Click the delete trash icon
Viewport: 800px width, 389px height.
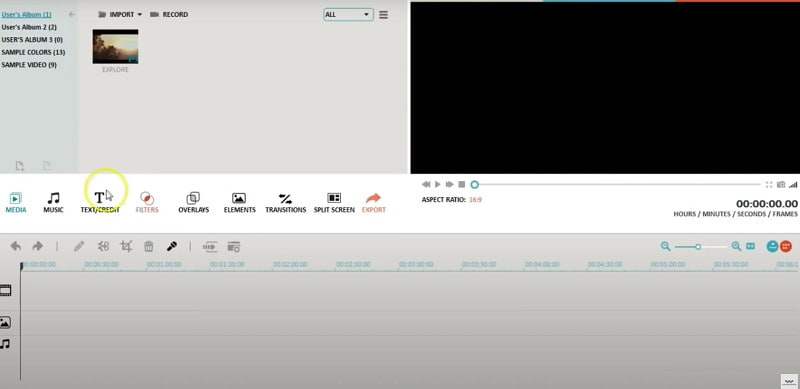click(x=148, y=247)
